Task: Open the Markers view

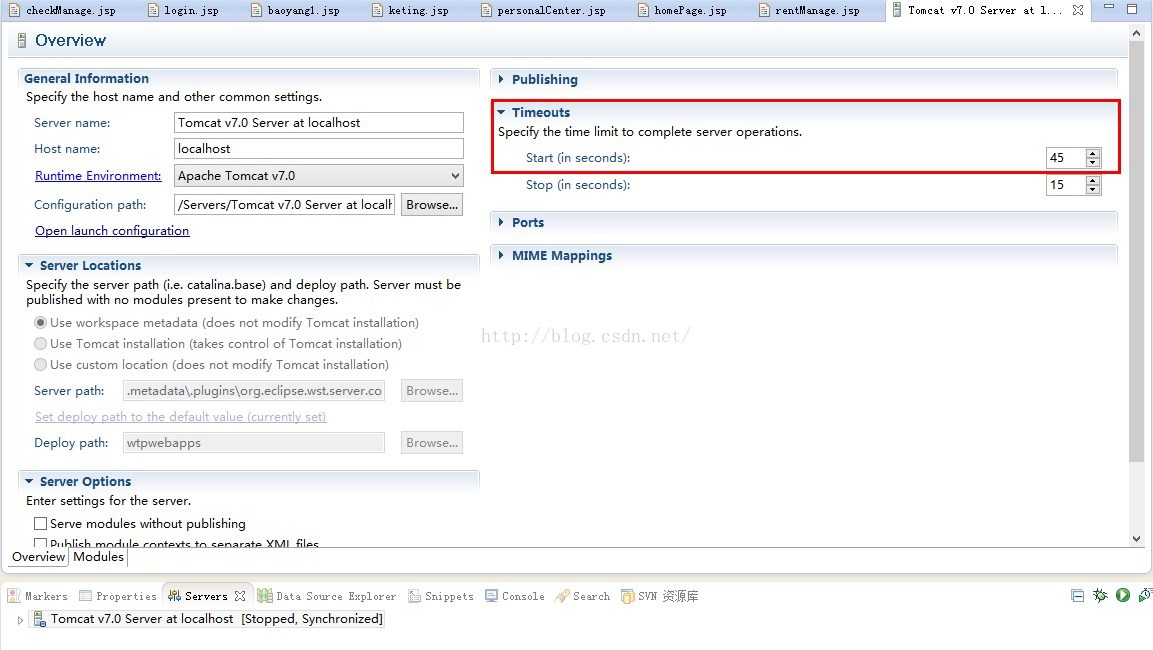Action: (x=37, y=596)
